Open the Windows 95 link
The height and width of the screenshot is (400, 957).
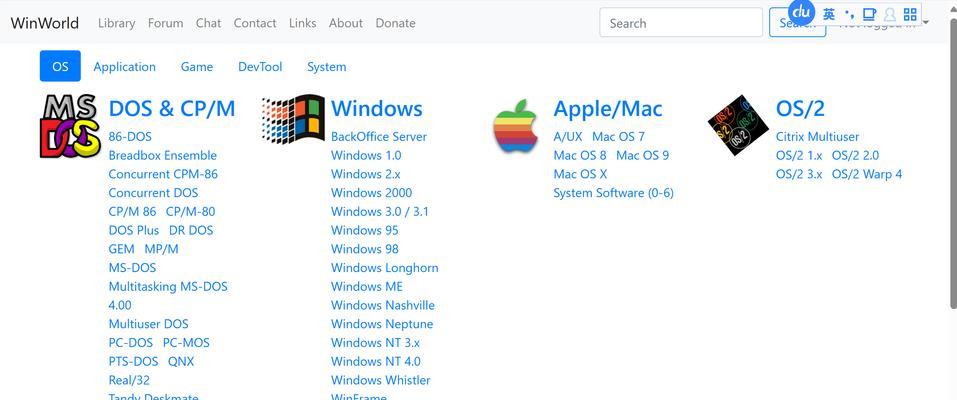coord(364,230)
